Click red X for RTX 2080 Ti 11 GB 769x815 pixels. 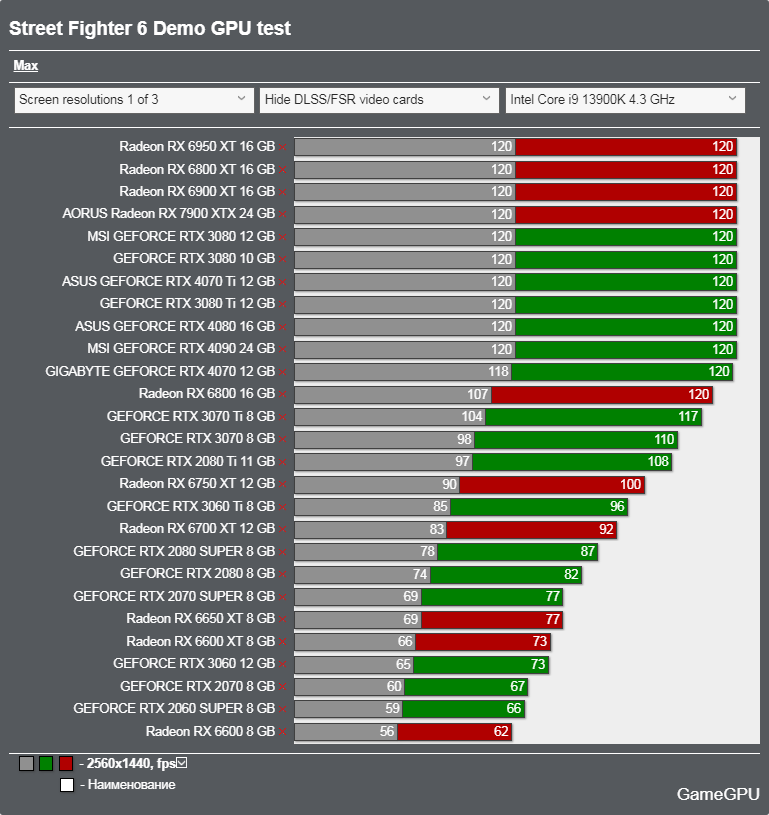coord(282,462)
